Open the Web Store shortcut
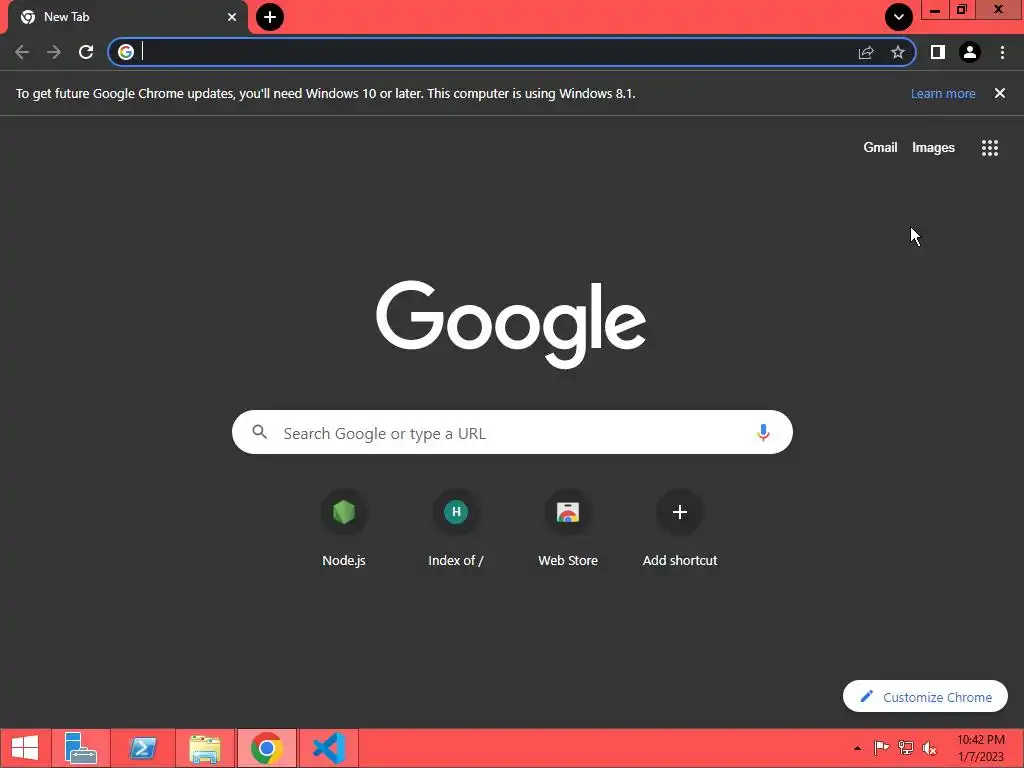1024x768 pixels. [568, 530]
